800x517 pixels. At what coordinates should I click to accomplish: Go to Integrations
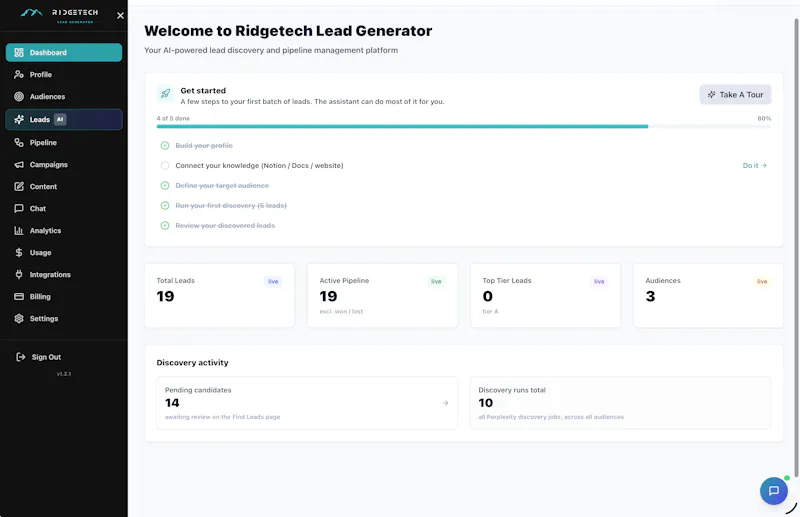click(64, 274)
